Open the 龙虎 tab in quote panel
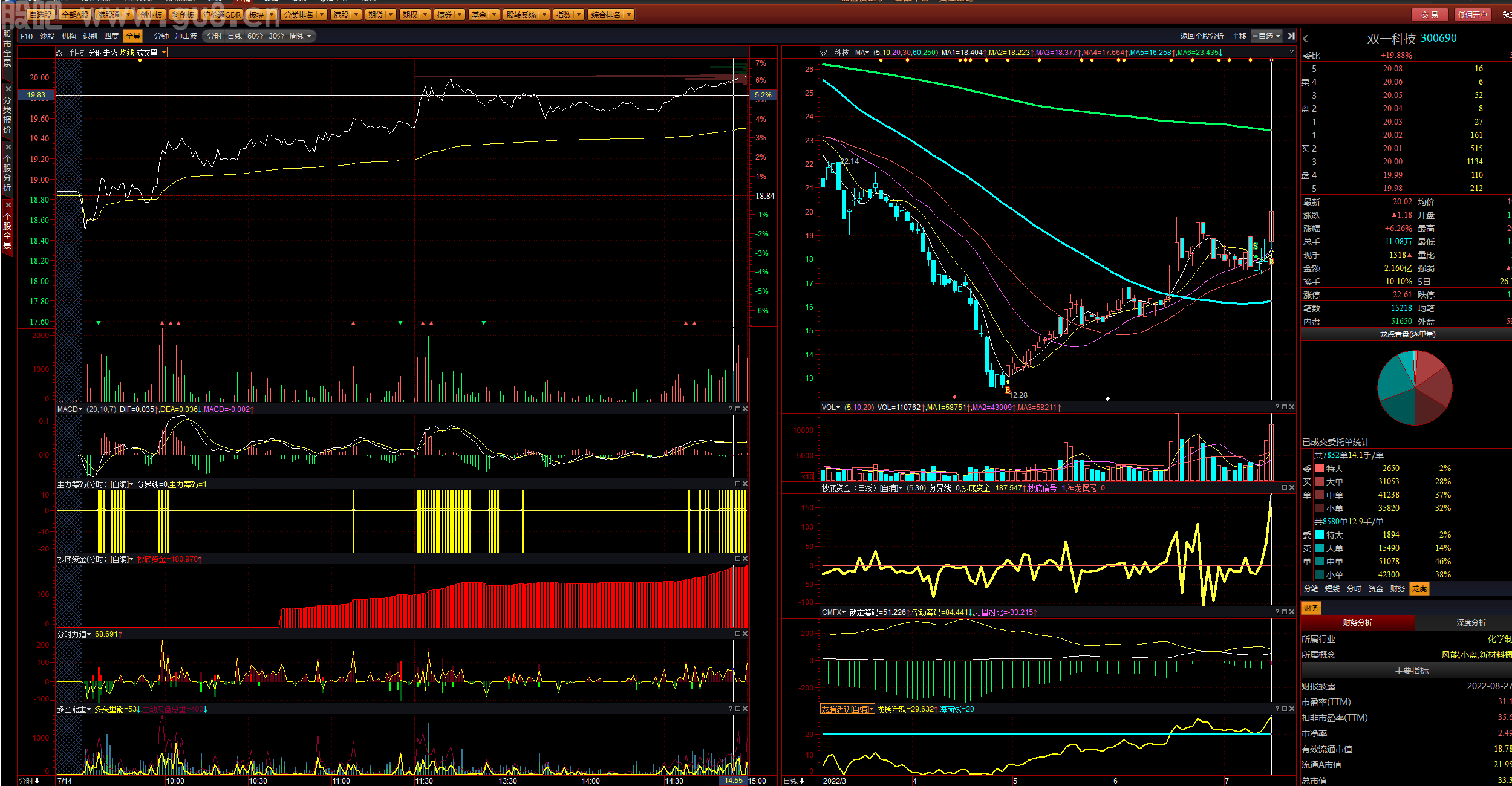This screenshot has width=1512, height=786. 1419,589
